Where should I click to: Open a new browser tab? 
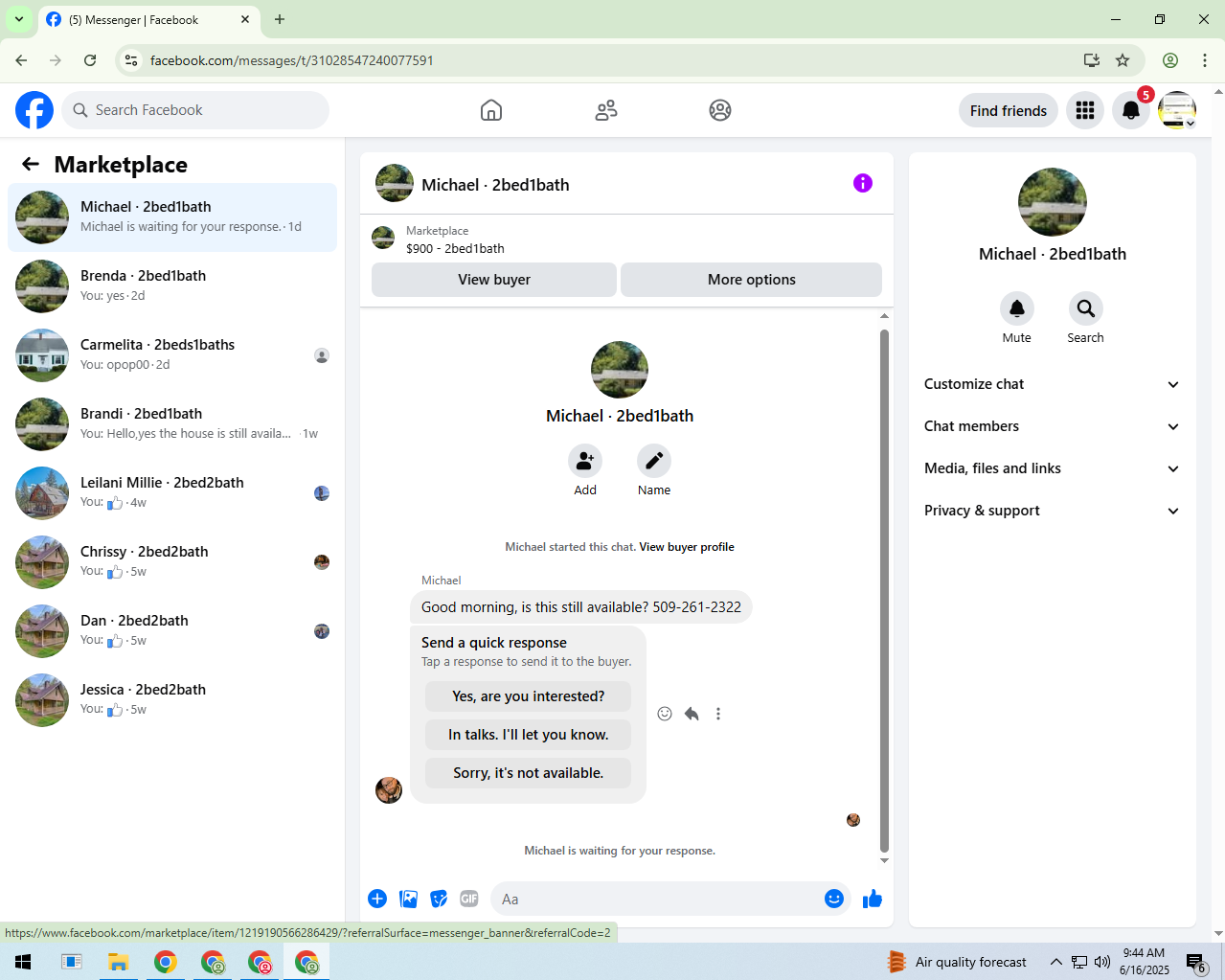280,19
